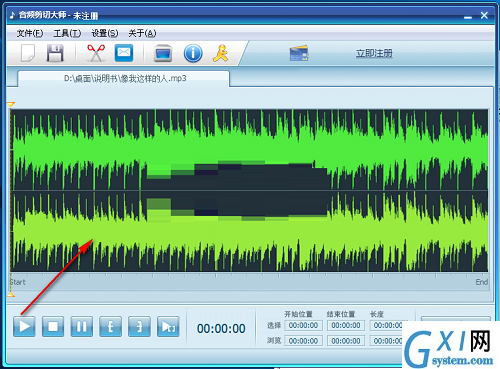Open the 工具(T) menu
The image size is (500, 369).
(67, 33)
